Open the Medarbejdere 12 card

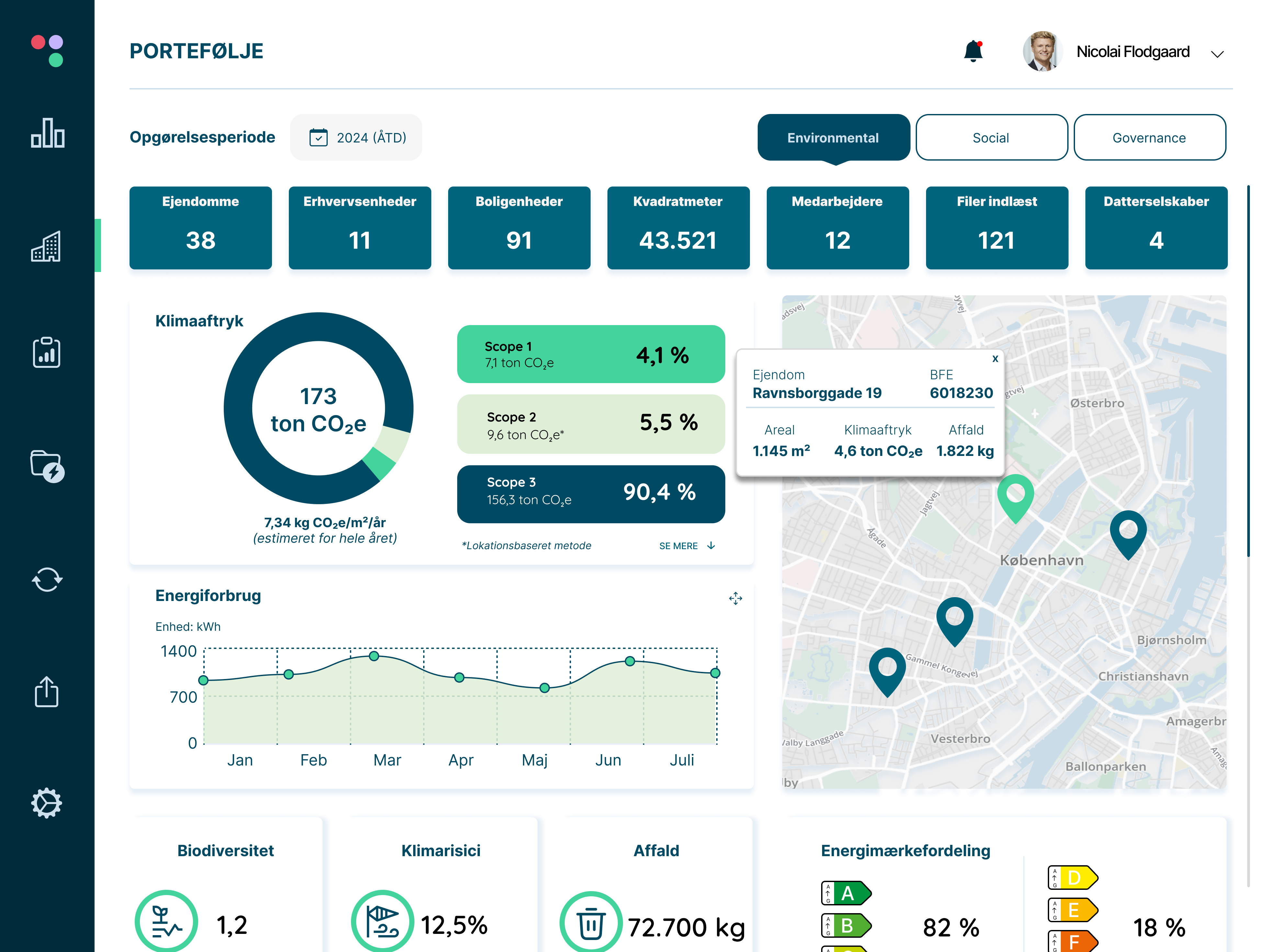coord(838,228)
